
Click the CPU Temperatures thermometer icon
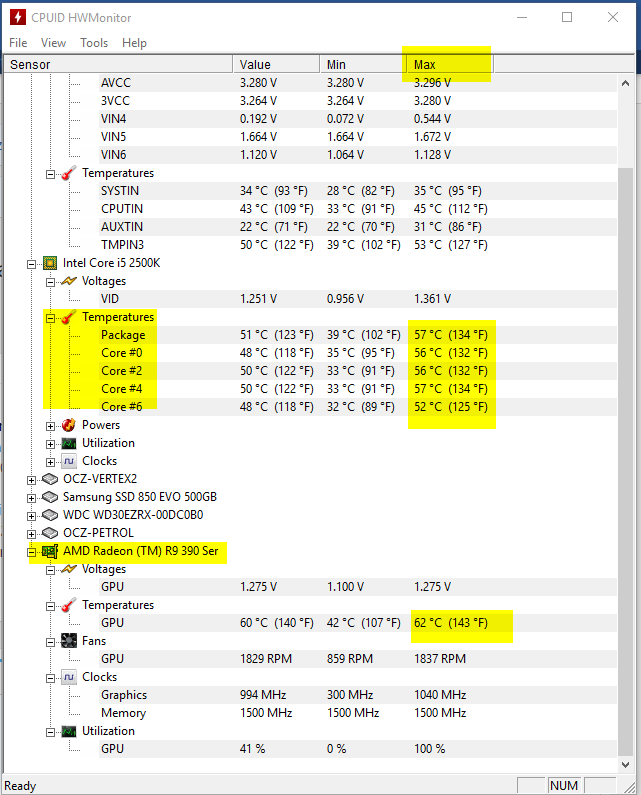tap(68, 317)
